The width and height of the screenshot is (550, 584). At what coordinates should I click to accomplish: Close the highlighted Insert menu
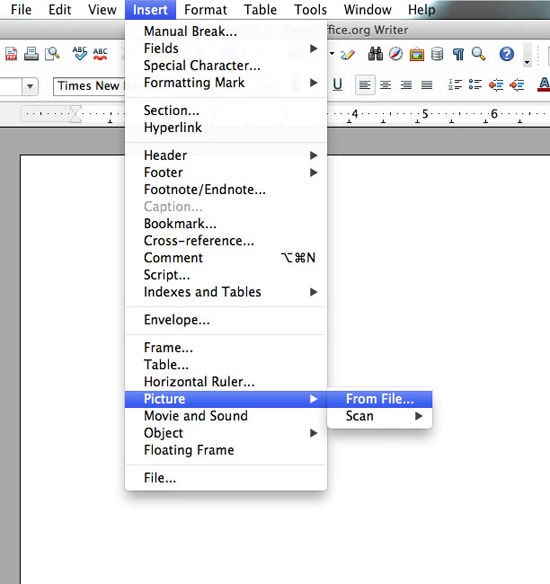150,10
